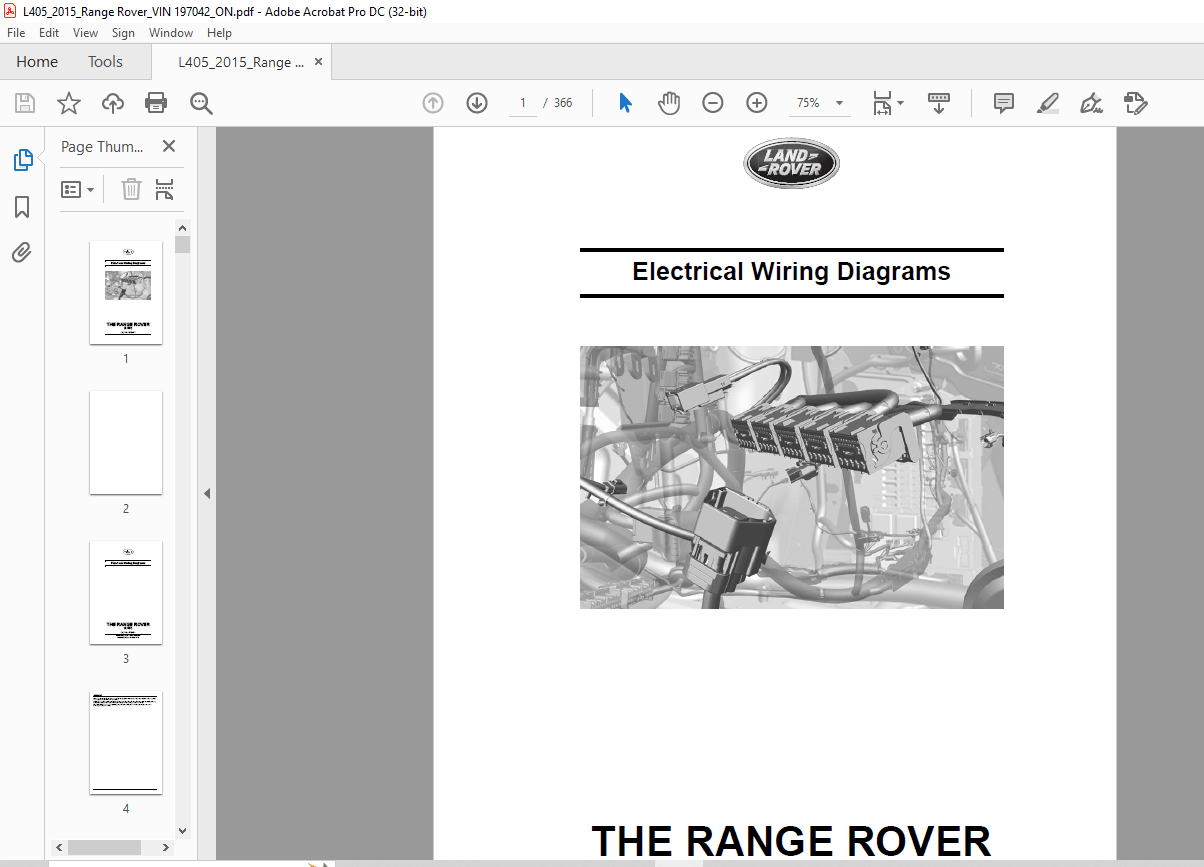Open the thumbnail options dropdown in Page Thumbnails

(77, 188)
